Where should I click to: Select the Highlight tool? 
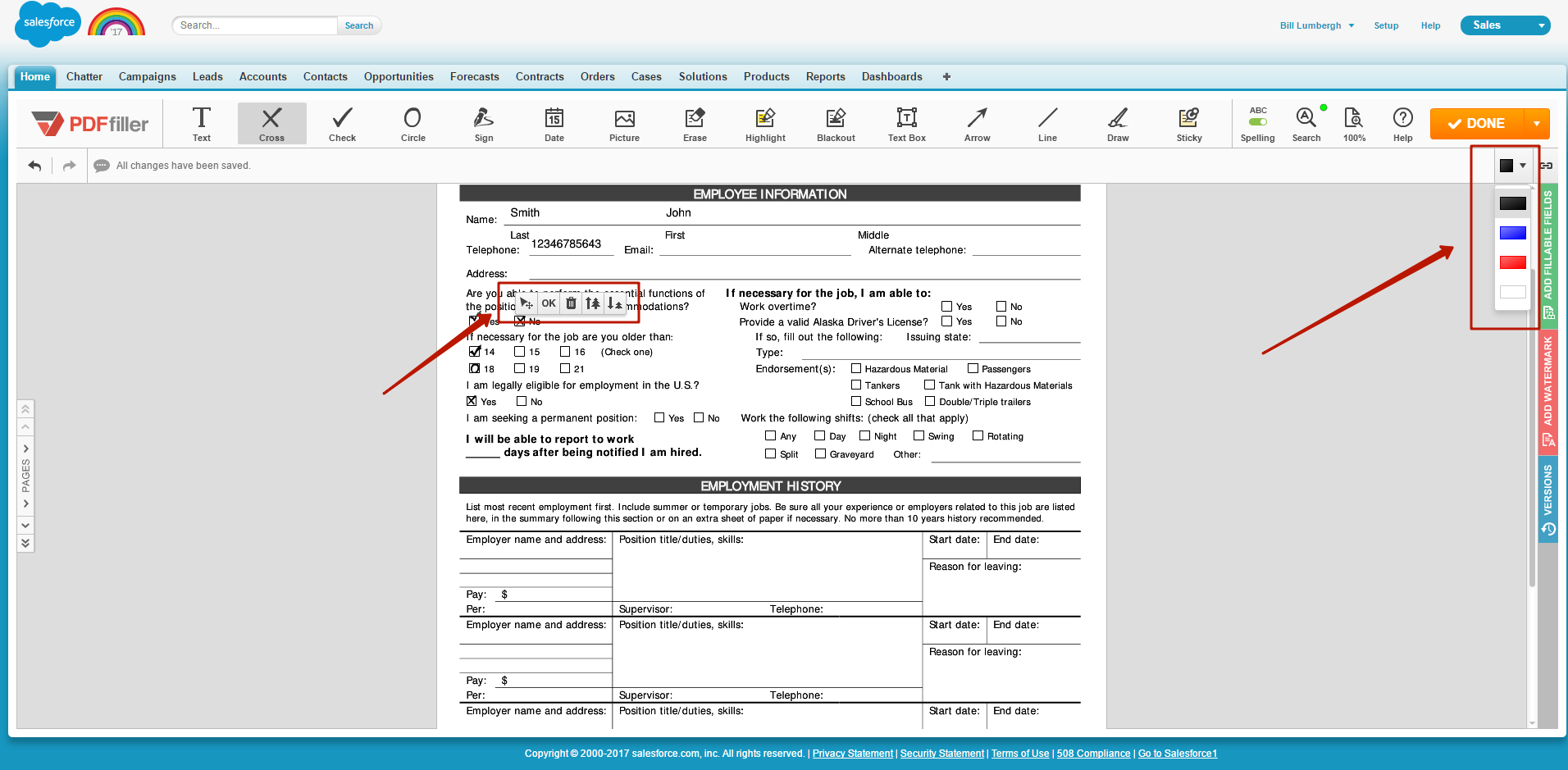click(765, 124)
